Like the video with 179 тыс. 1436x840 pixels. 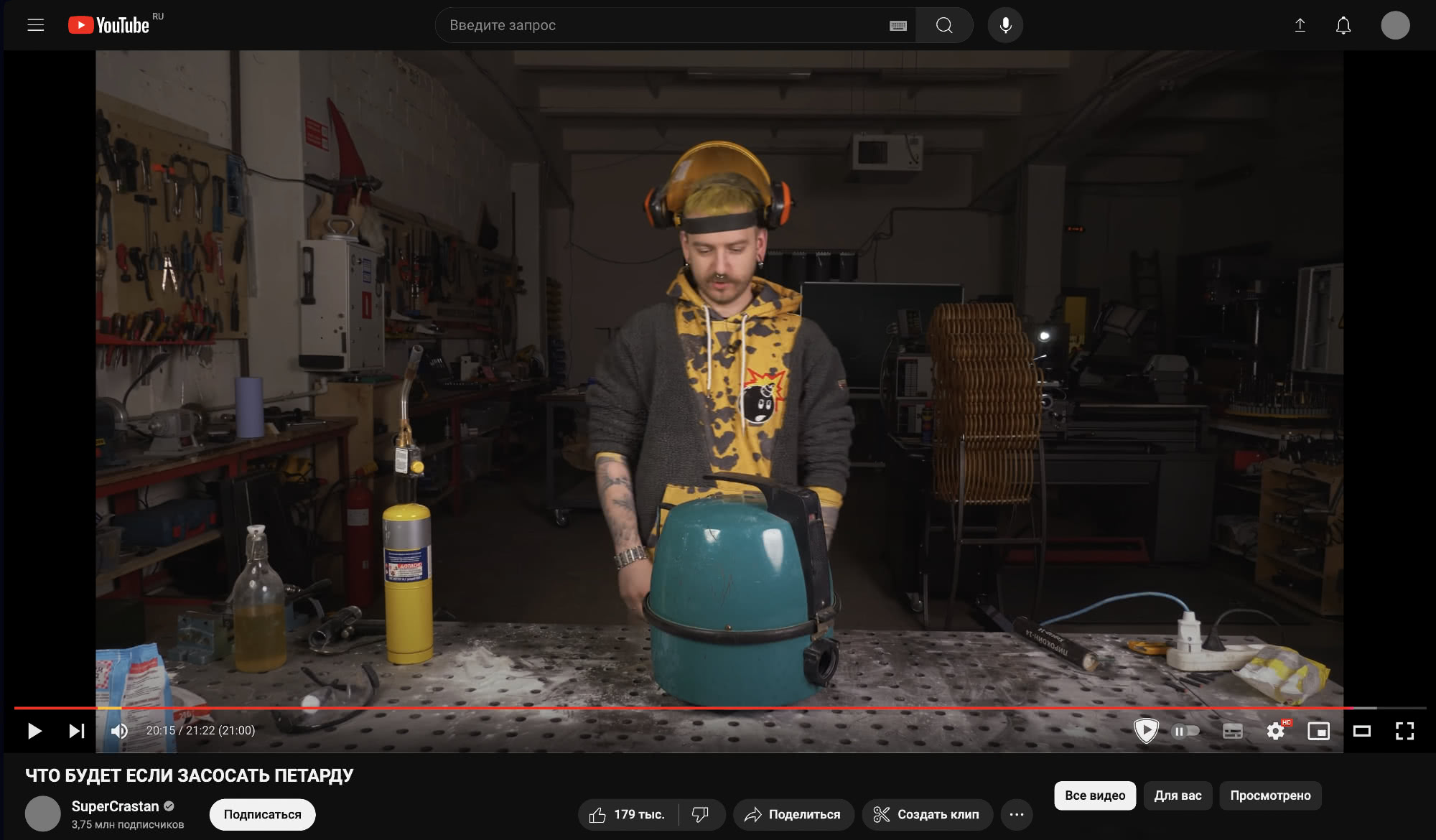(x=628, y=814)
